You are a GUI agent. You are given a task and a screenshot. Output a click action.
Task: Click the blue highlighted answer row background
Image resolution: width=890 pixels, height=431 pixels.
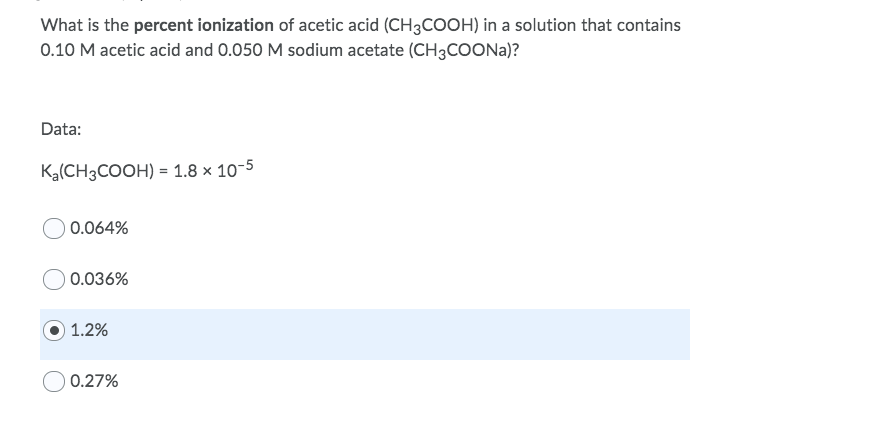(x=365, y=334)
